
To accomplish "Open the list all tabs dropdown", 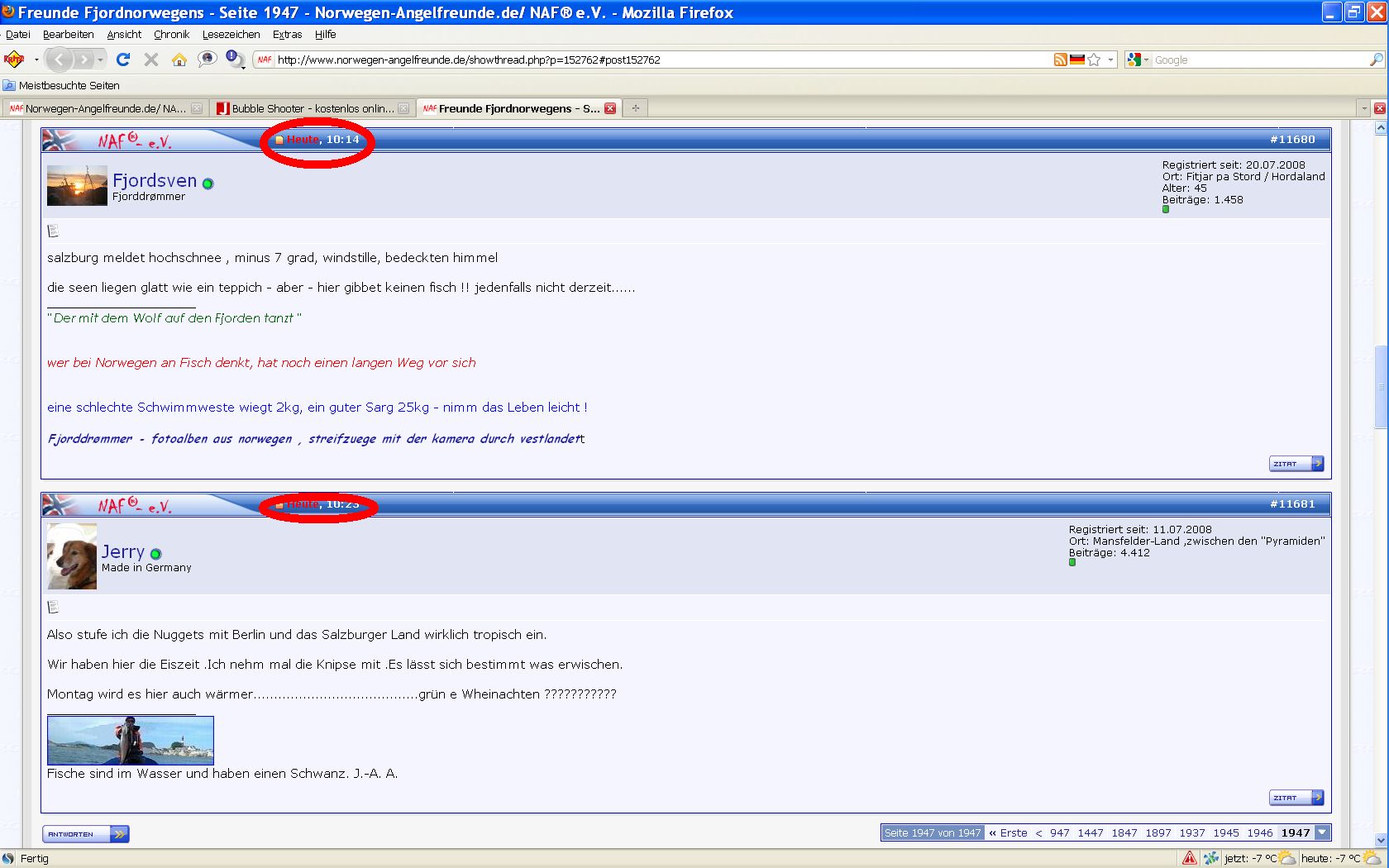I will coord(1363,108).
